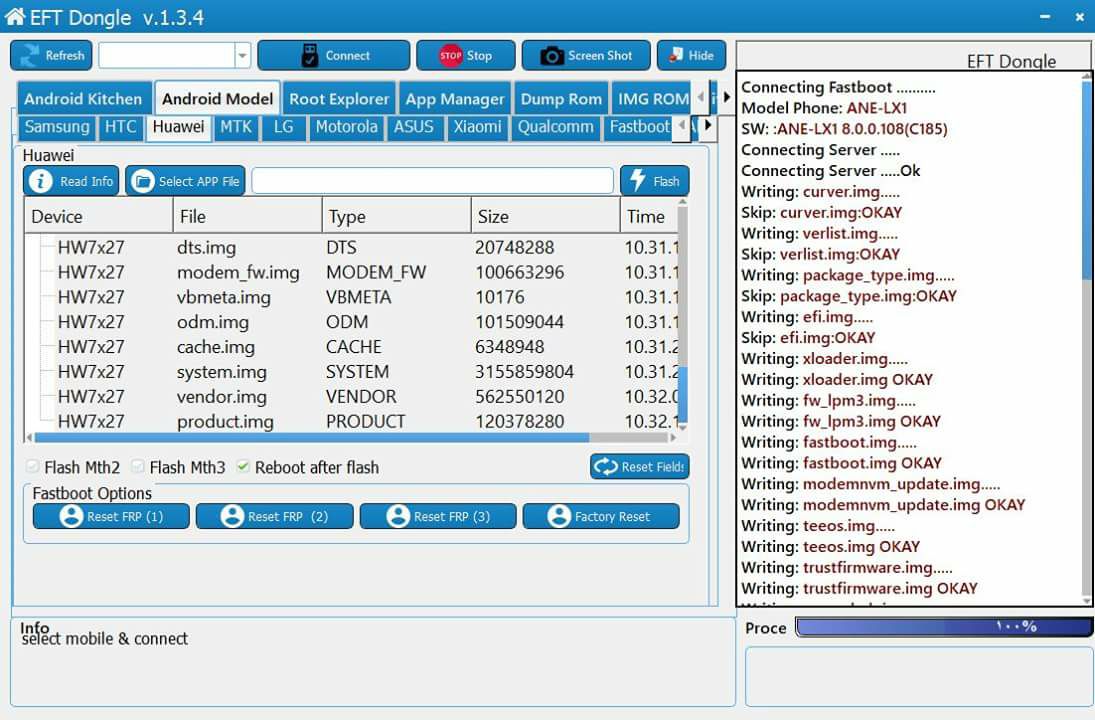Click the Connect button
The image size is (1095, 720).
click(333, 55)
